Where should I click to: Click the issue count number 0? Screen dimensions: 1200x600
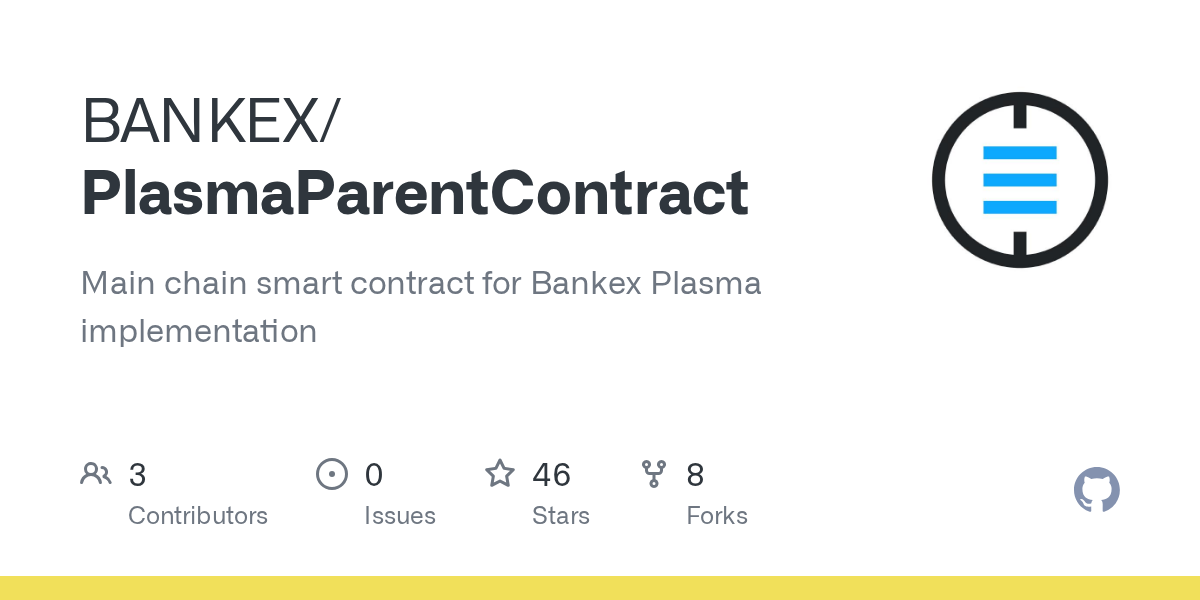374,475
